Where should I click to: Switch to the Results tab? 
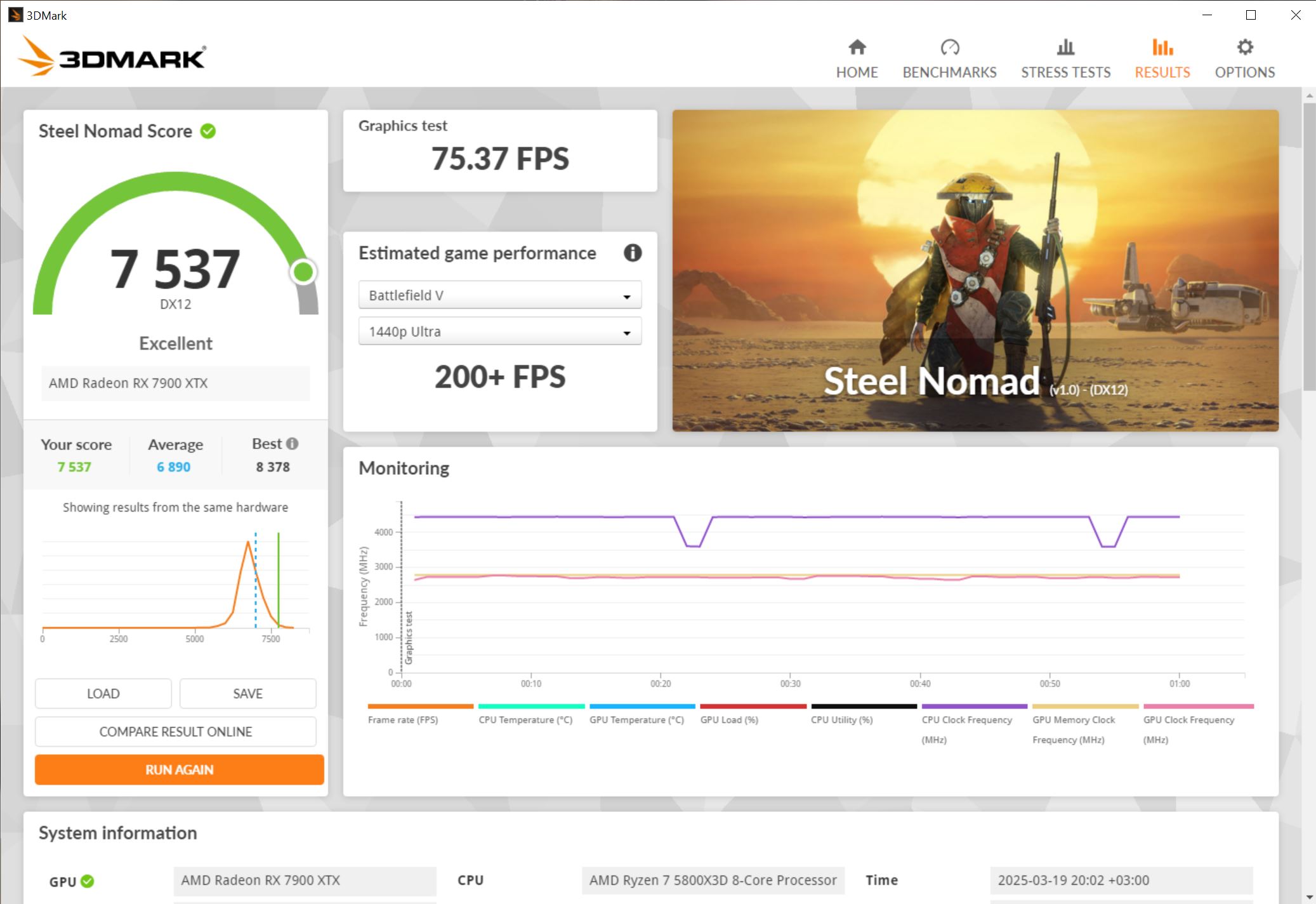point(1162,58)
